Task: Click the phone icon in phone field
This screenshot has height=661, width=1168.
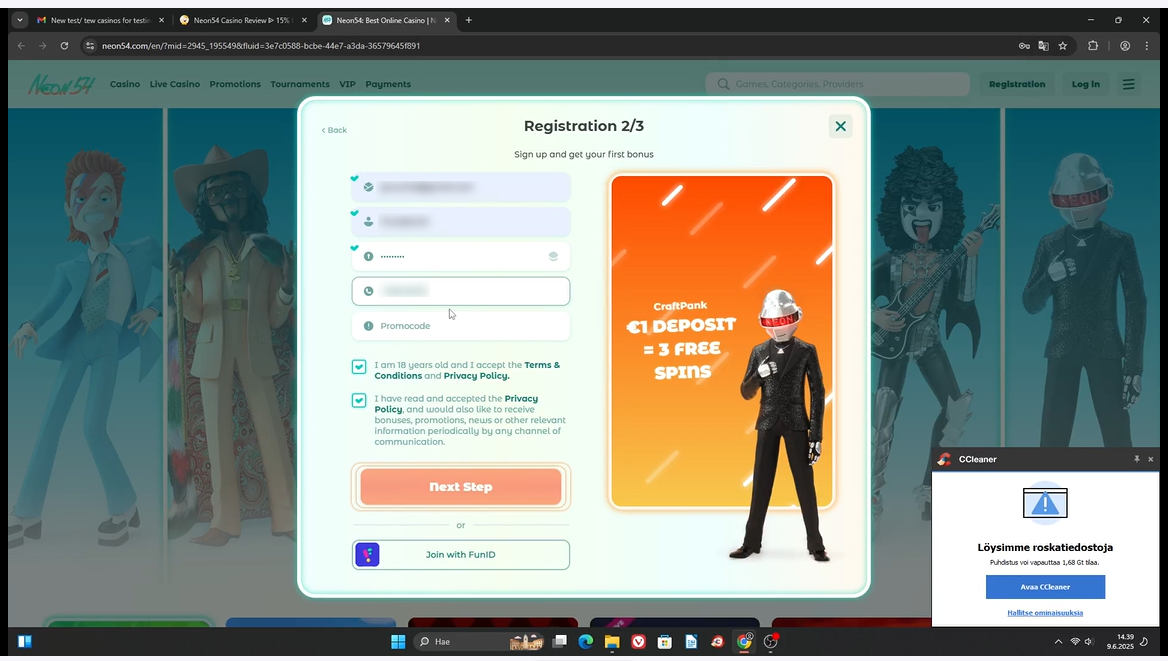Action: click(x=368, y=291)
